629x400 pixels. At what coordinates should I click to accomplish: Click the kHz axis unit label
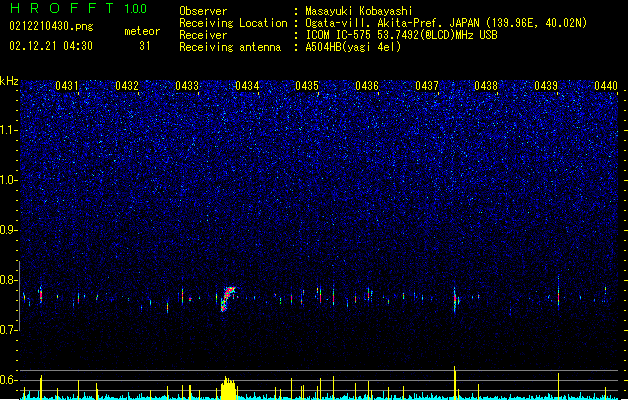pos(9,81)
